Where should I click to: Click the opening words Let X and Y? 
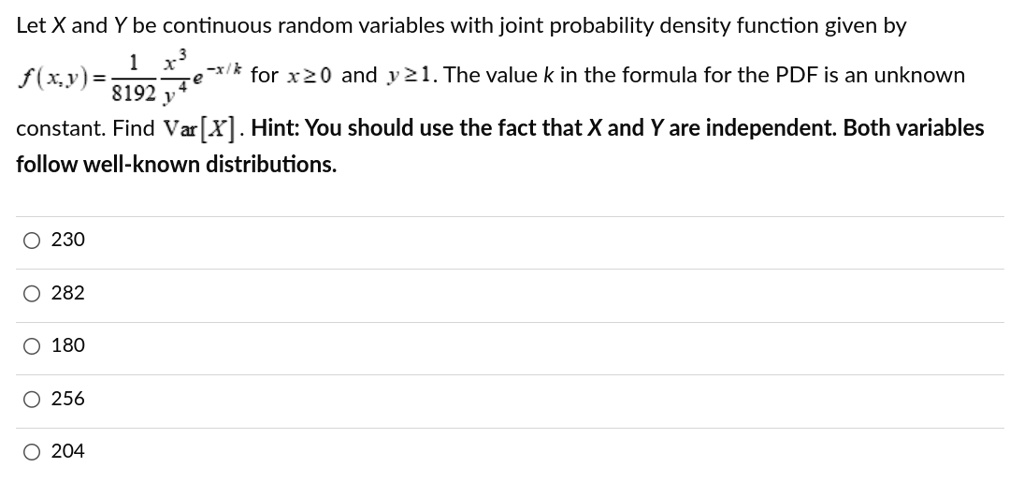(71, 27)
